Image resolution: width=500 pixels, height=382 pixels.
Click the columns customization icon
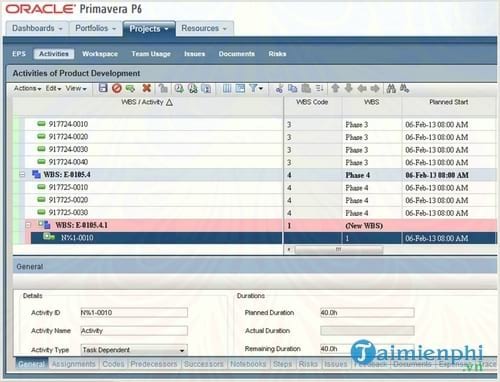227,88
